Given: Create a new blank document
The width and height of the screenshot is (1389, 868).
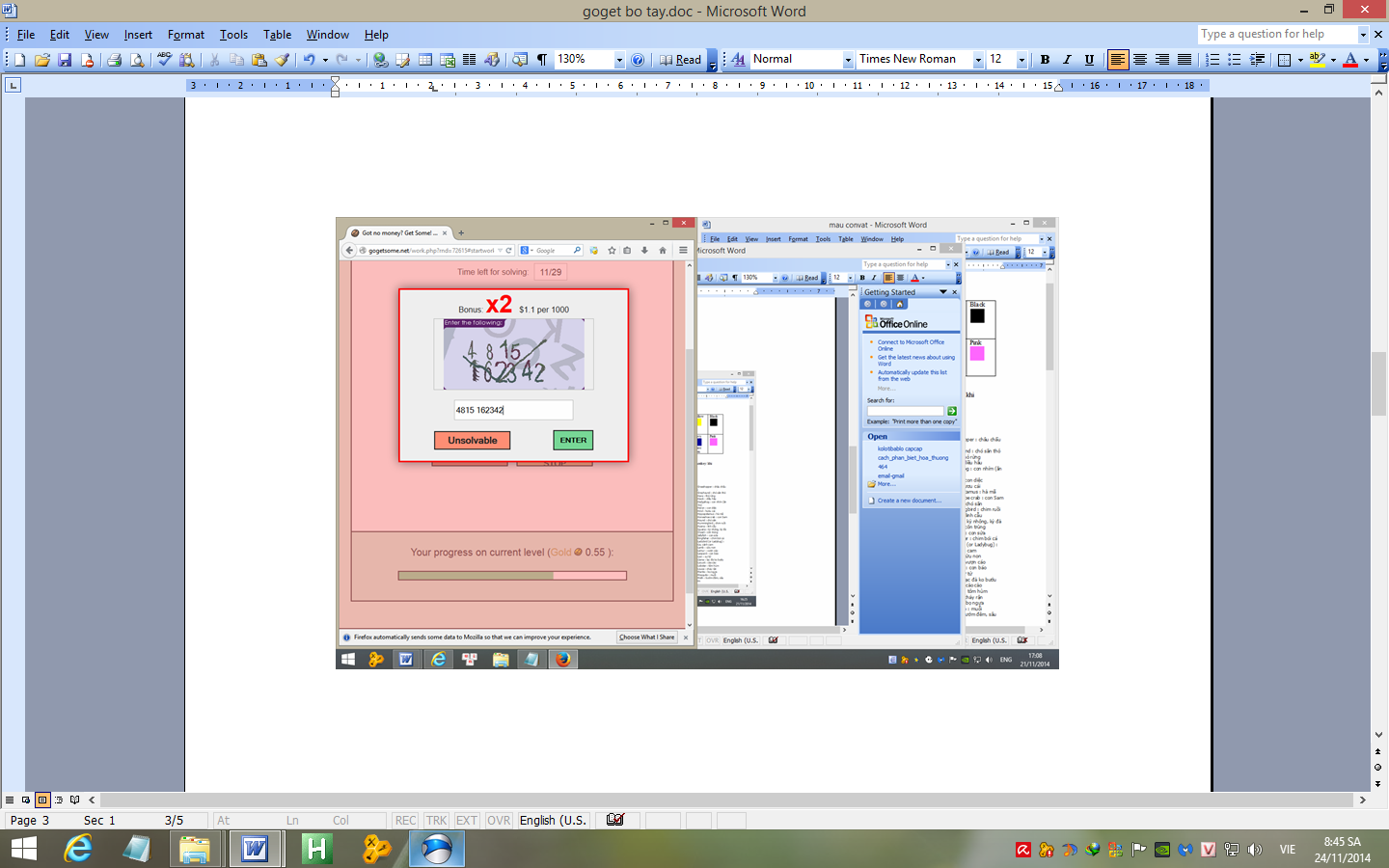Looking at the screenshot, I should pos(19,60).
